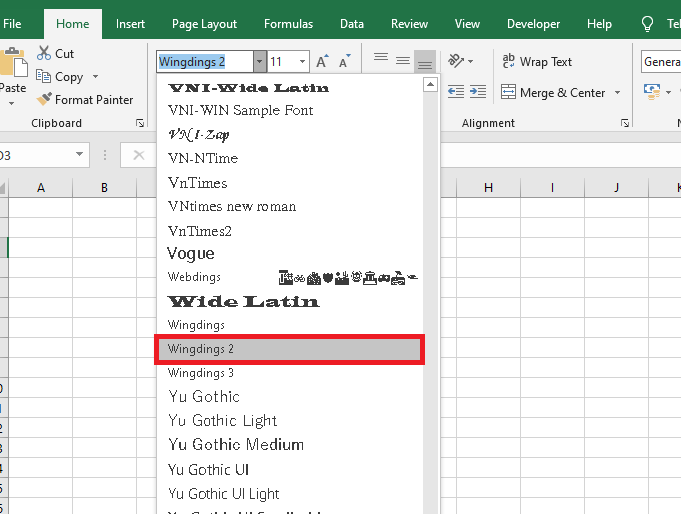The height and width of the screenshot is (514, 681).
Task: Collapse the font name dropdown arrow
Action: point(260,62)
